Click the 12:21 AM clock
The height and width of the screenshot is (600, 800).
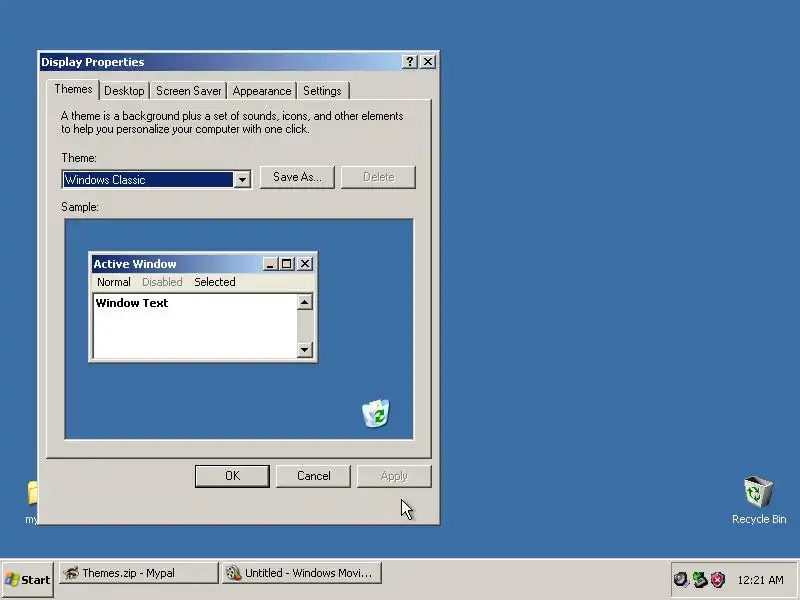[760, 580]
